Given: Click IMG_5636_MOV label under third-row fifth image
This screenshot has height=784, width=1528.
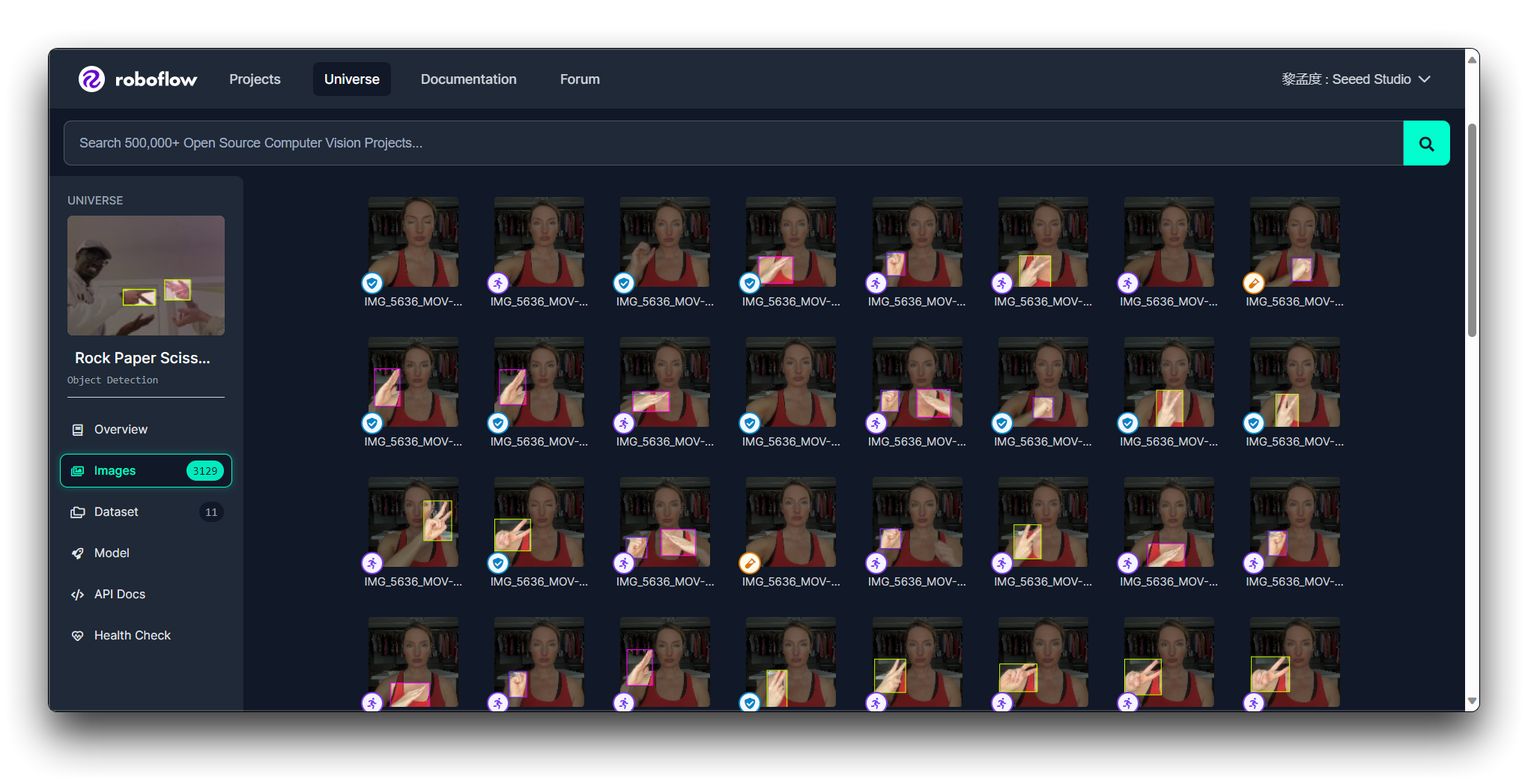Looking at the screenshot, I should (x=918, y=582).
